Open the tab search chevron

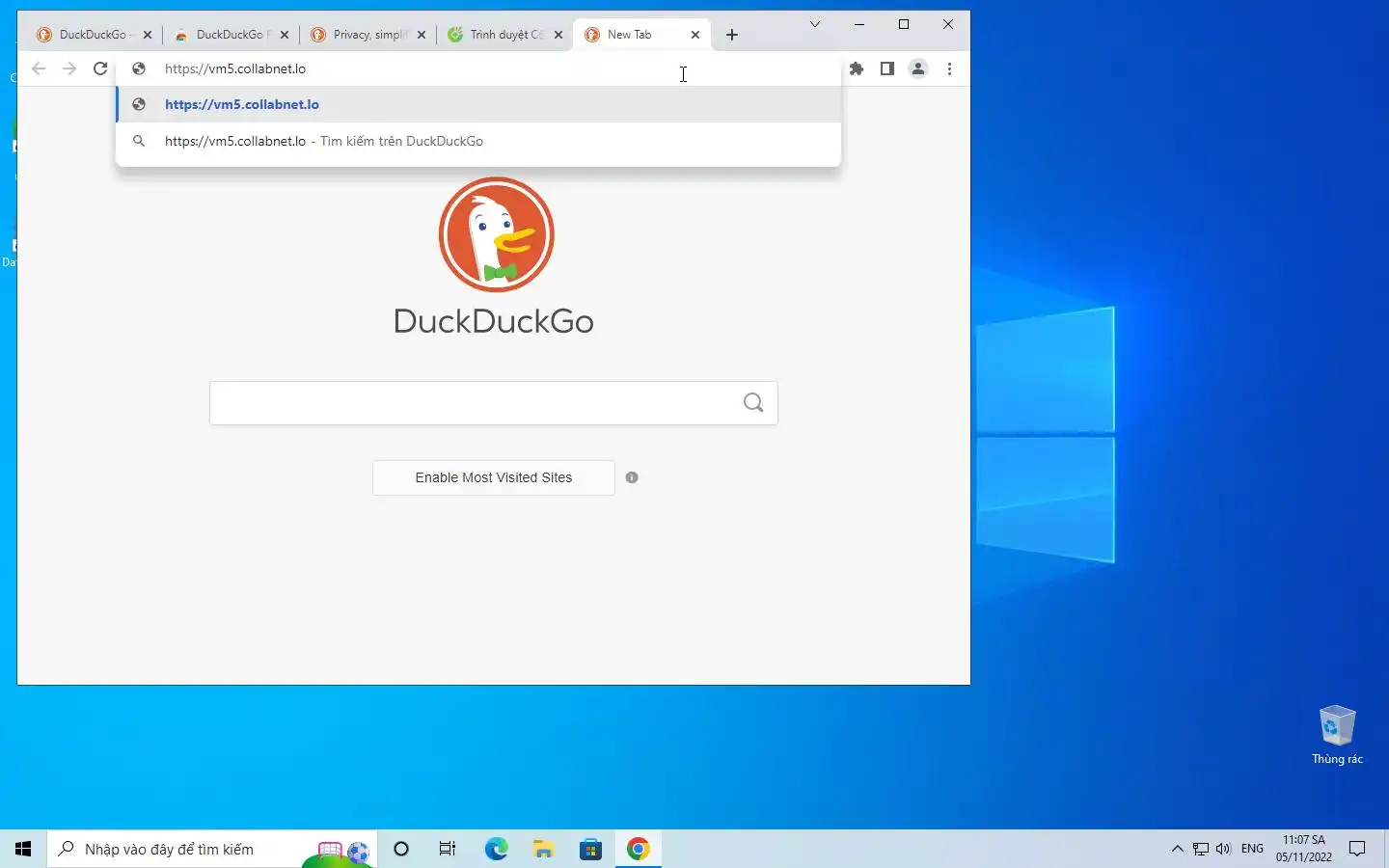(x=815, y=24)
